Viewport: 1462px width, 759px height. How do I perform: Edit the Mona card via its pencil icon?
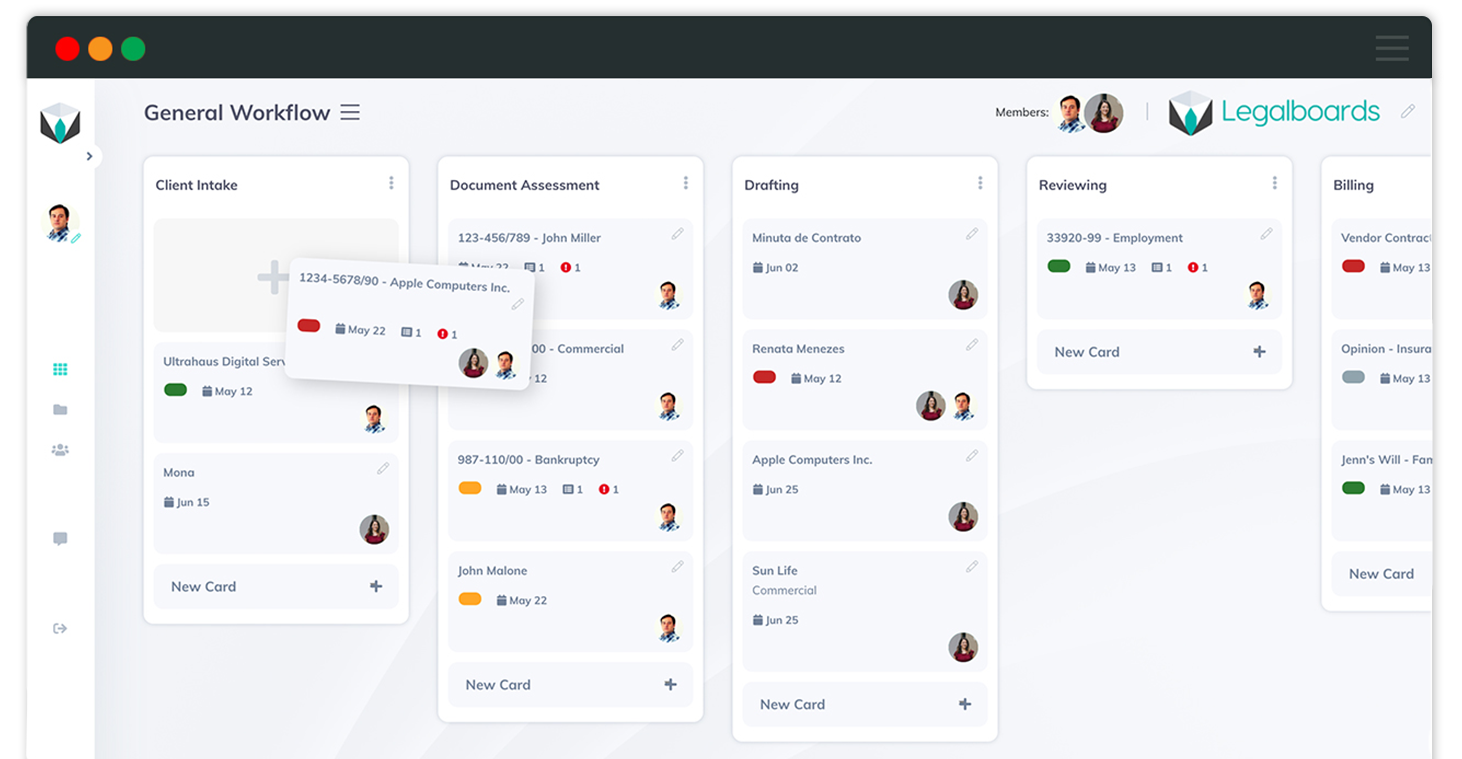click(384, 468)
